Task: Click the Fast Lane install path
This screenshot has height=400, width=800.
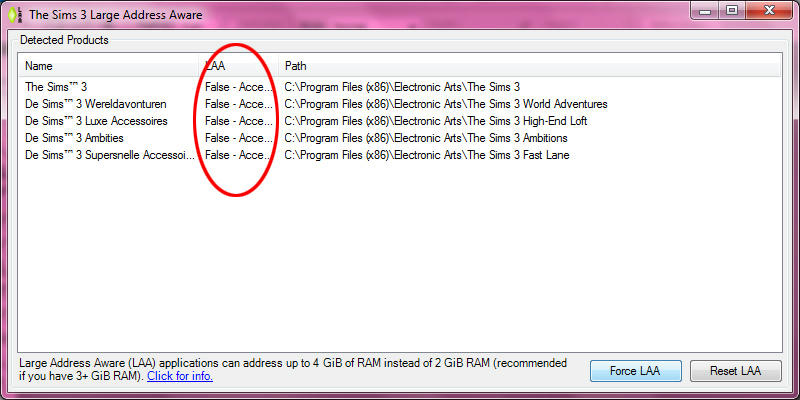Action: click(427, 155)
